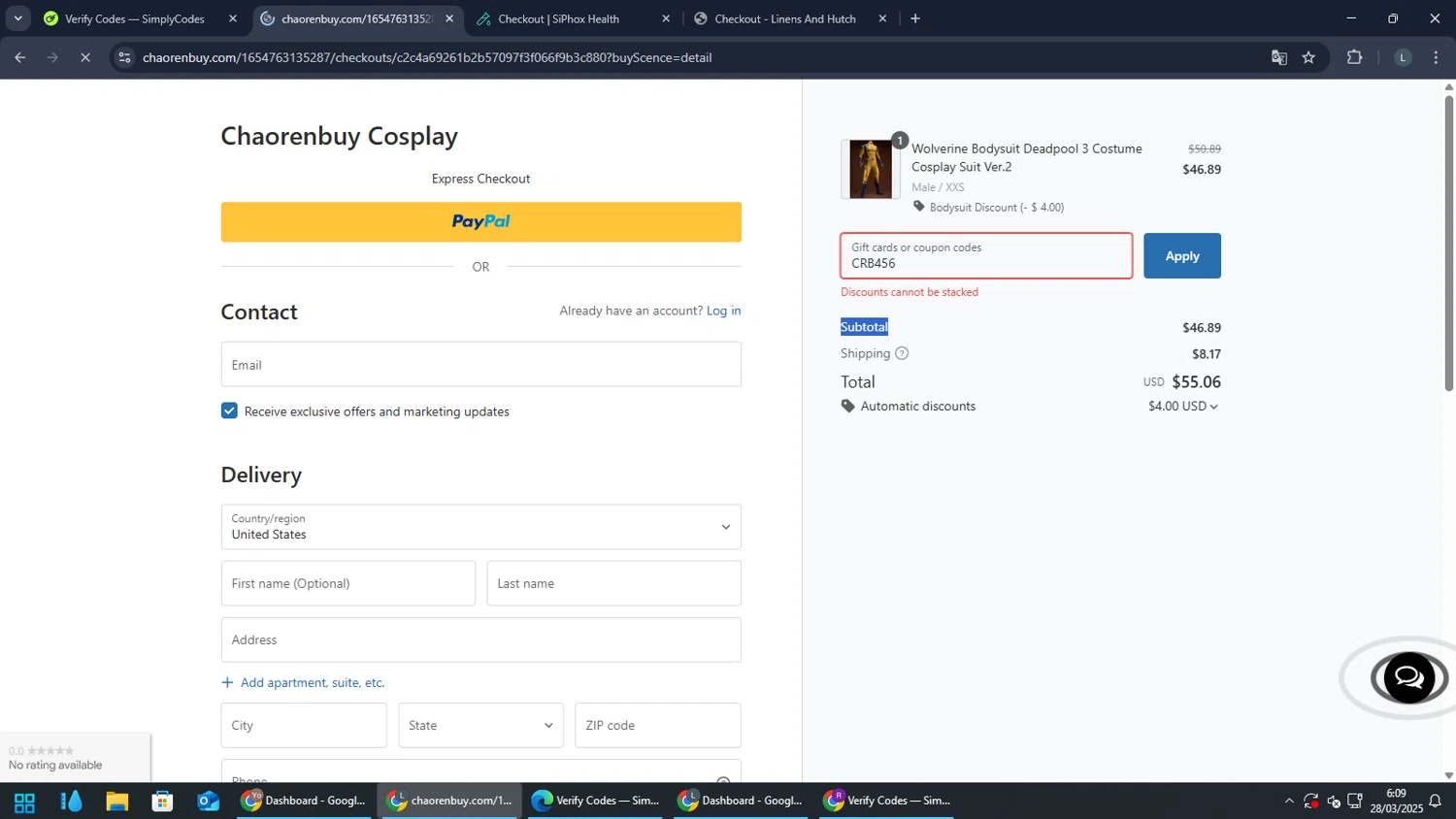The width and height of the screenshot is (1456, 819).
Task: Click the Automatic discounts tag icon
Action: (847, 406)
